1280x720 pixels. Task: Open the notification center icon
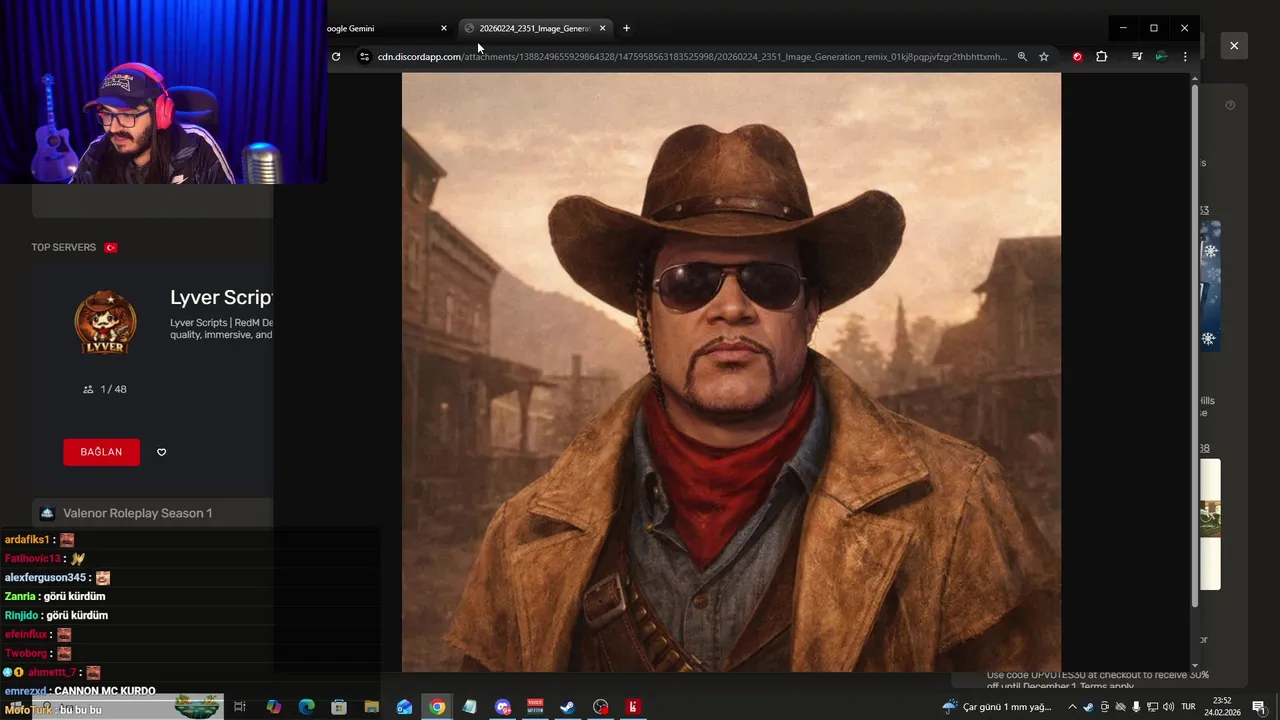(x=1259, y=707)
